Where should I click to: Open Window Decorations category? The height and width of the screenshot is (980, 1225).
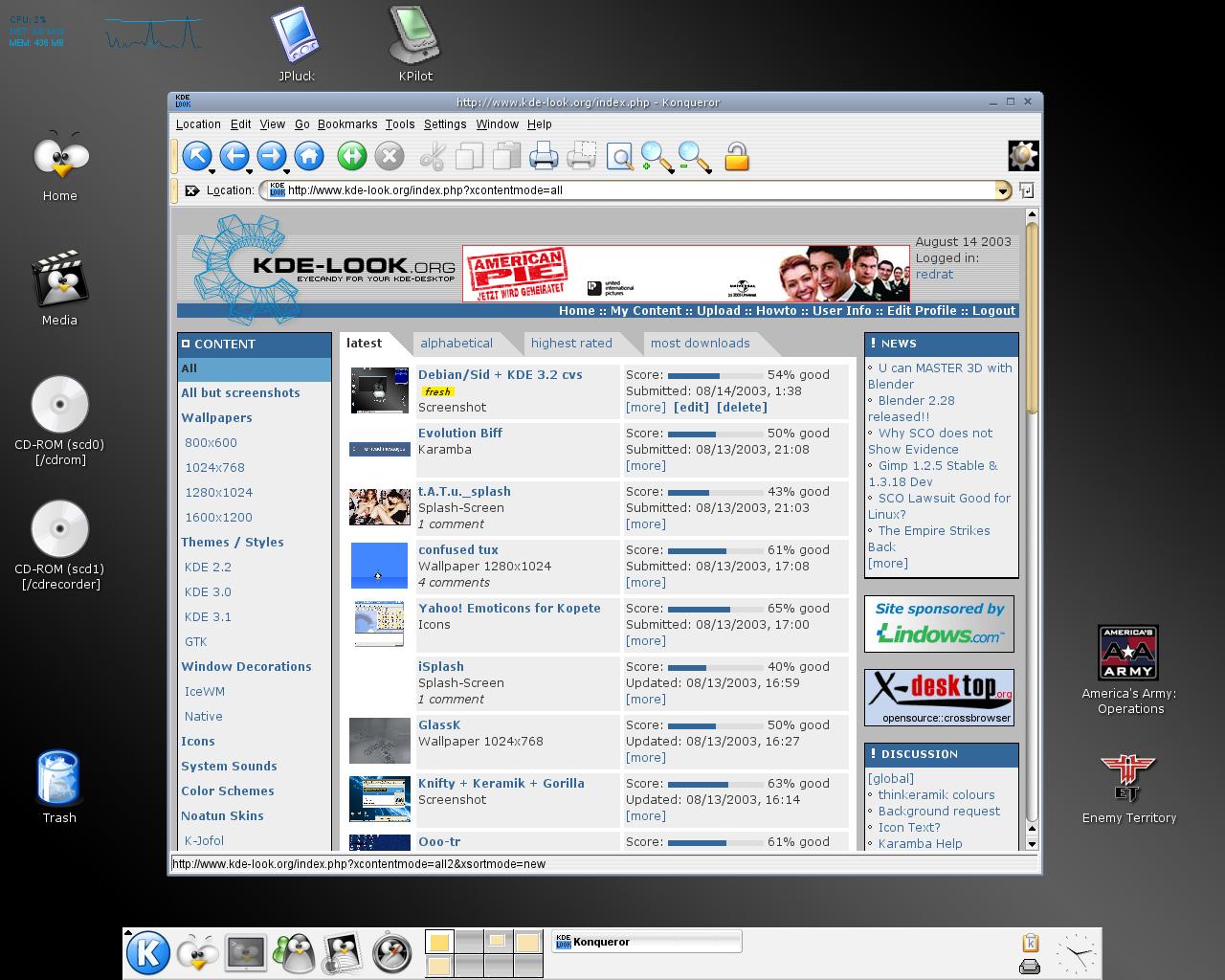246,667
